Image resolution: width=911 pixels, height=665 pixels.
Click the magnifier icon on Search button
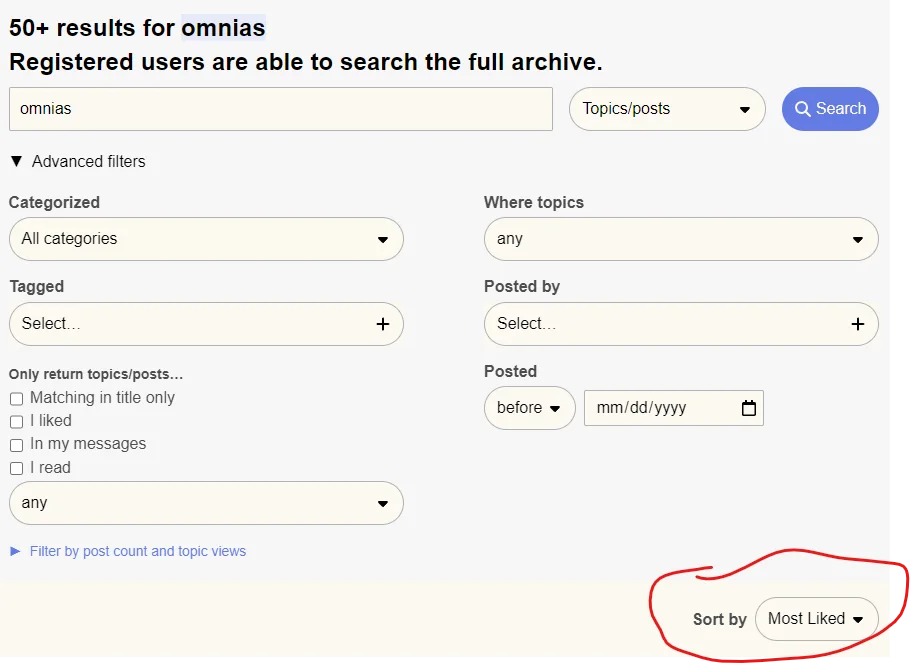tap(802, 109)
